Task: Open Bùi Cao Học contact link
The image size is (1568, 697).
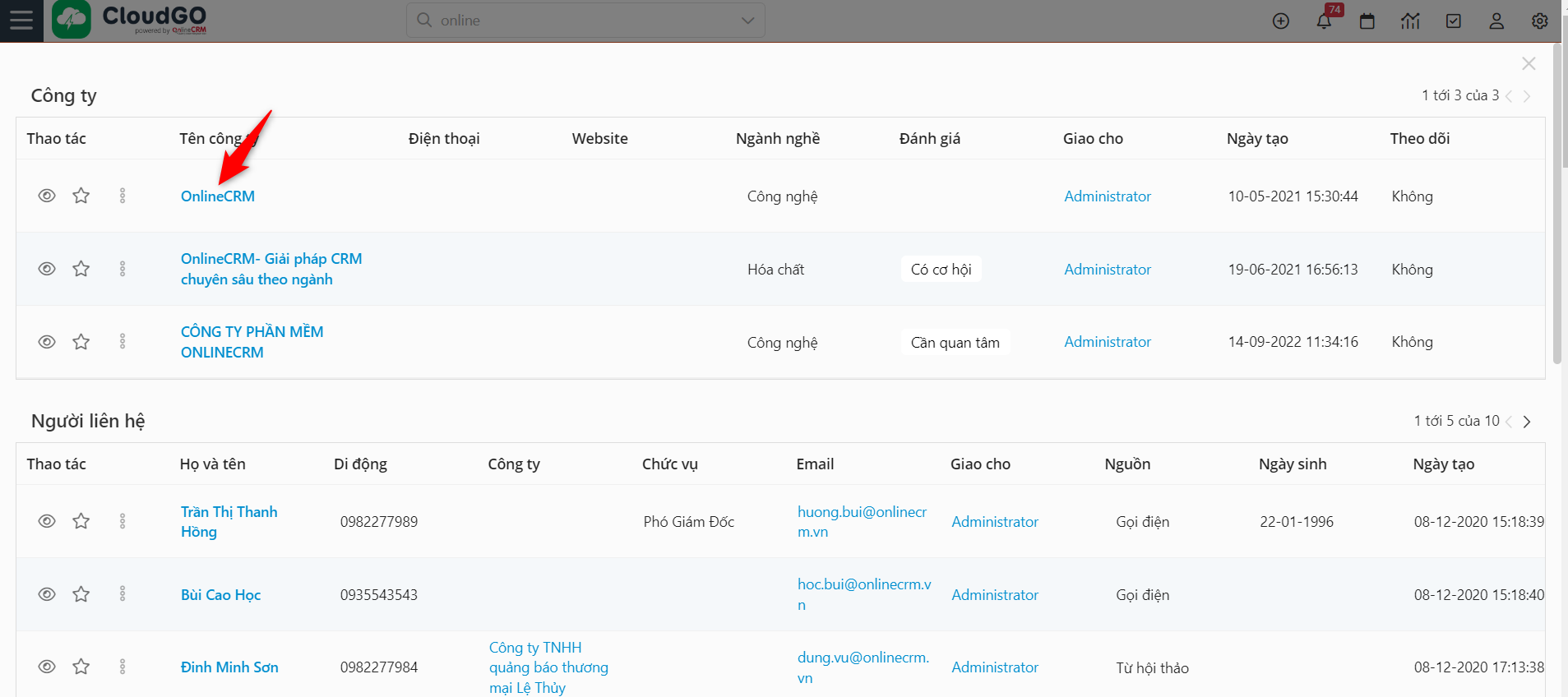Action: tap(220, 595)
